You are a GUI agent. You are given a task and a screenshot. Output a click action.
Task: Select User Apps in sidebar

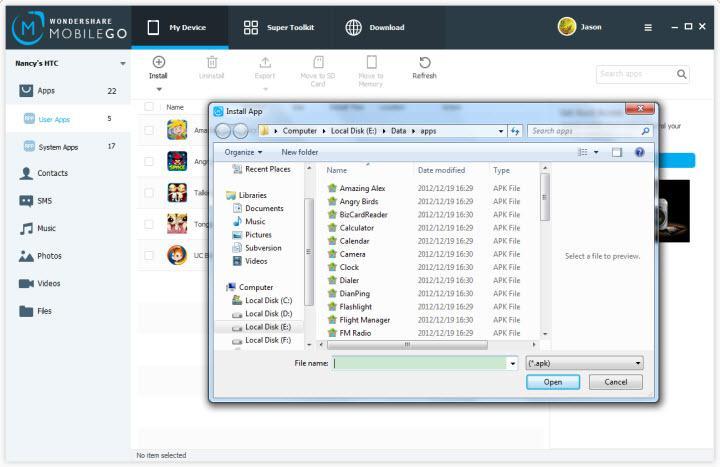tap(68, 119)
